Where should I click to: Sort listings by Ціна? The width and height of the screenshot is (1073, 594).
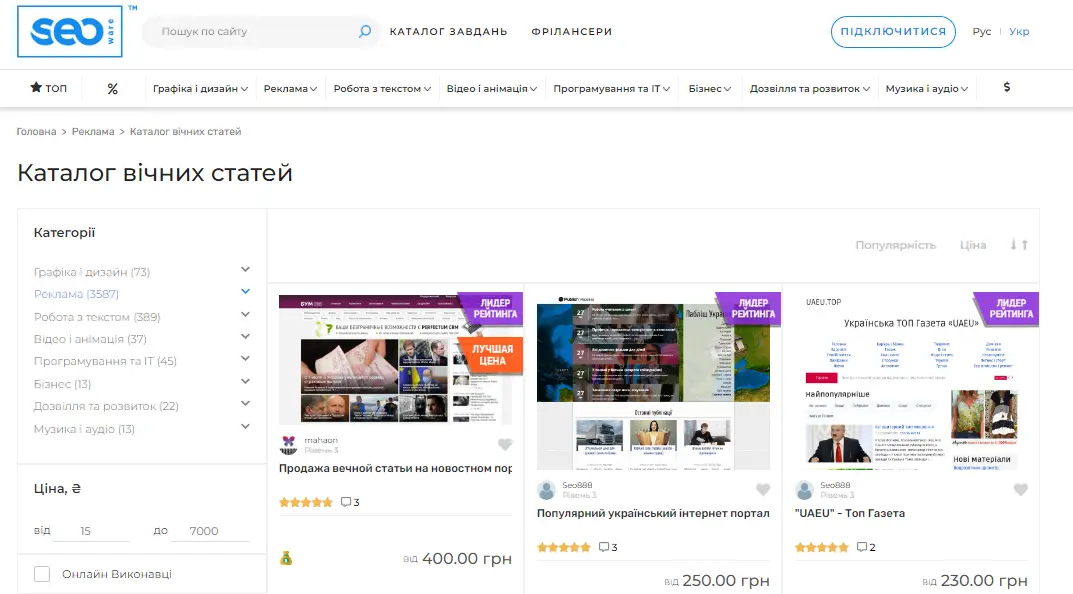tap(972, 245)
